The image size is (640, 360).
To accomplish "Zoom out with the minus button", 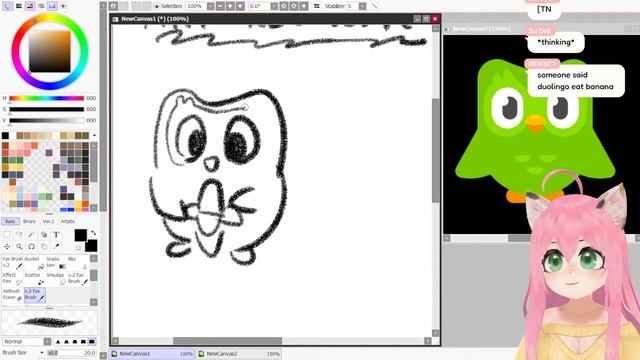I will coord(220,6).
